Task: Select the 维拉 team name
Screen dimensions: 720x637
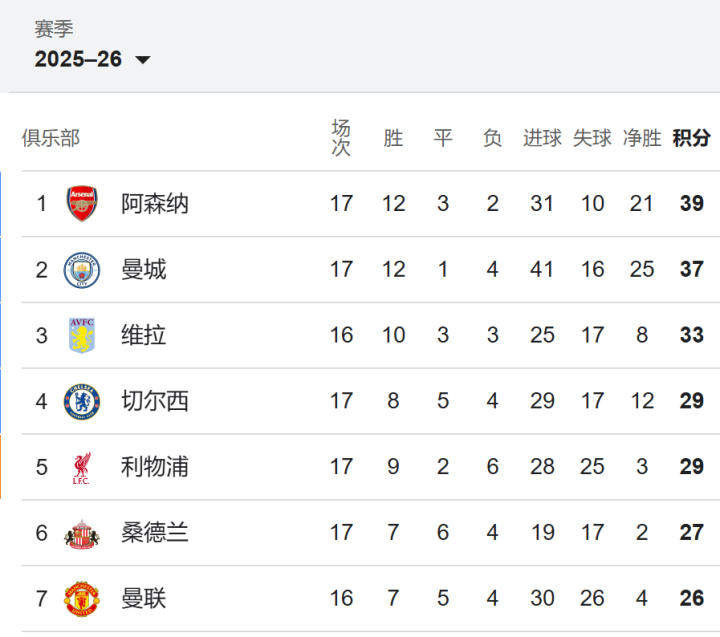Action: (x=144, y=336)
